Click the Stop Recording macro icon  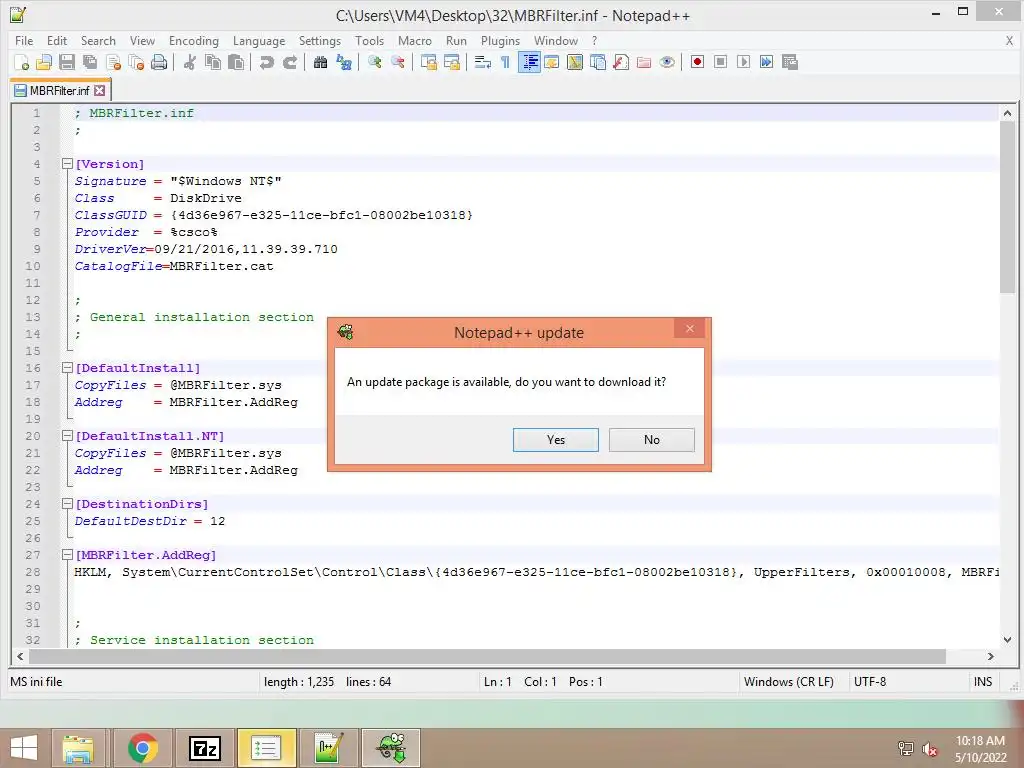(720, 62)
